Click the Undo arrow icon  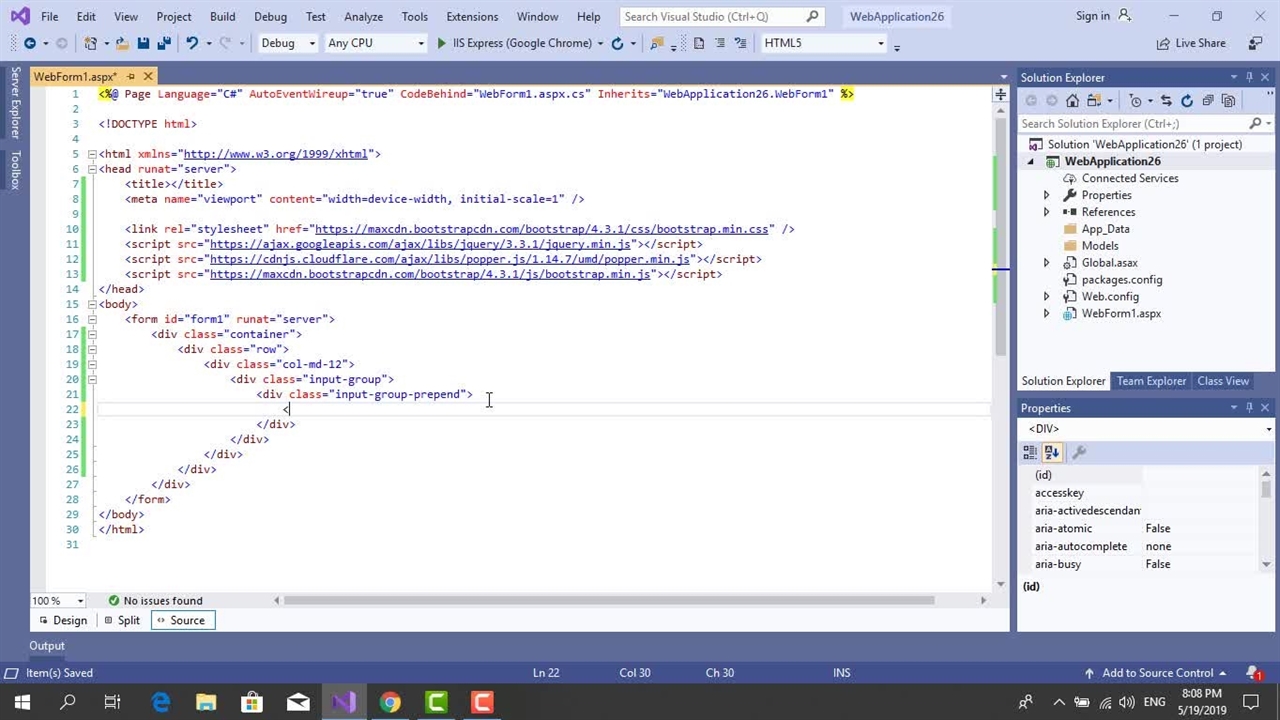(192, 43)
